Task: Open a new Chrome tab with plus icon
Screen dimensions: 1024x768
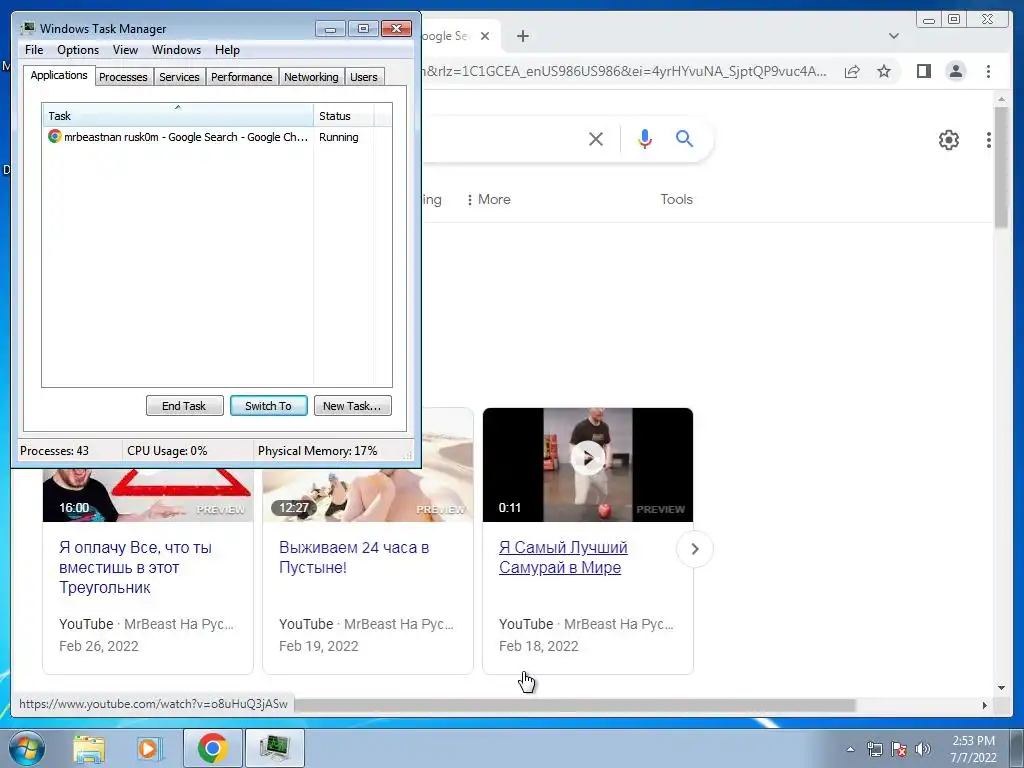Action: [x=522, y=36]
